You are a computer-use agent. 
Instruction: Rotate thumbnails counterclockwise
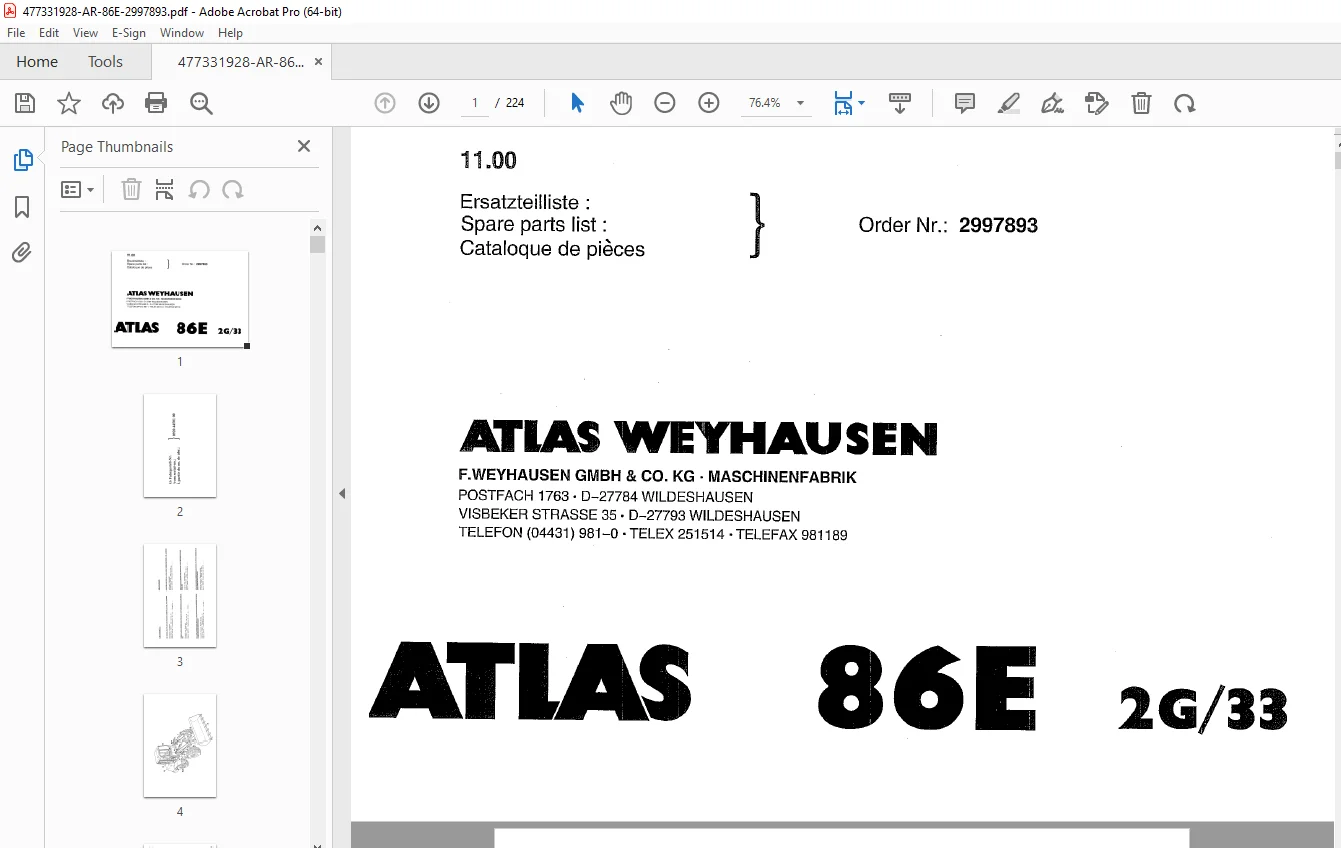[x=199, y=190]
